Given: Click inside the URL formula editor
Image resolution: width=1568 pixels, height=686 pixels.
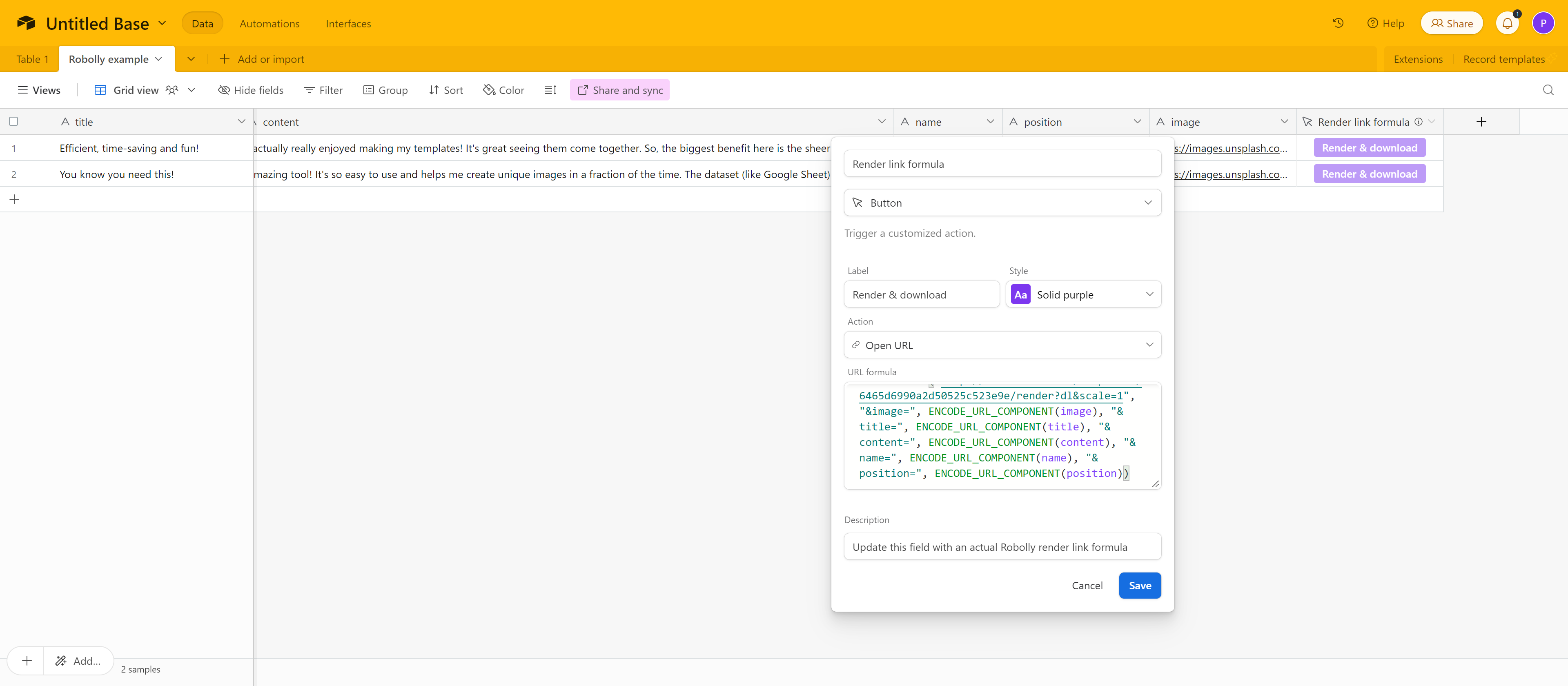Looking at the screenshot, I should (x=1002, y=436).
